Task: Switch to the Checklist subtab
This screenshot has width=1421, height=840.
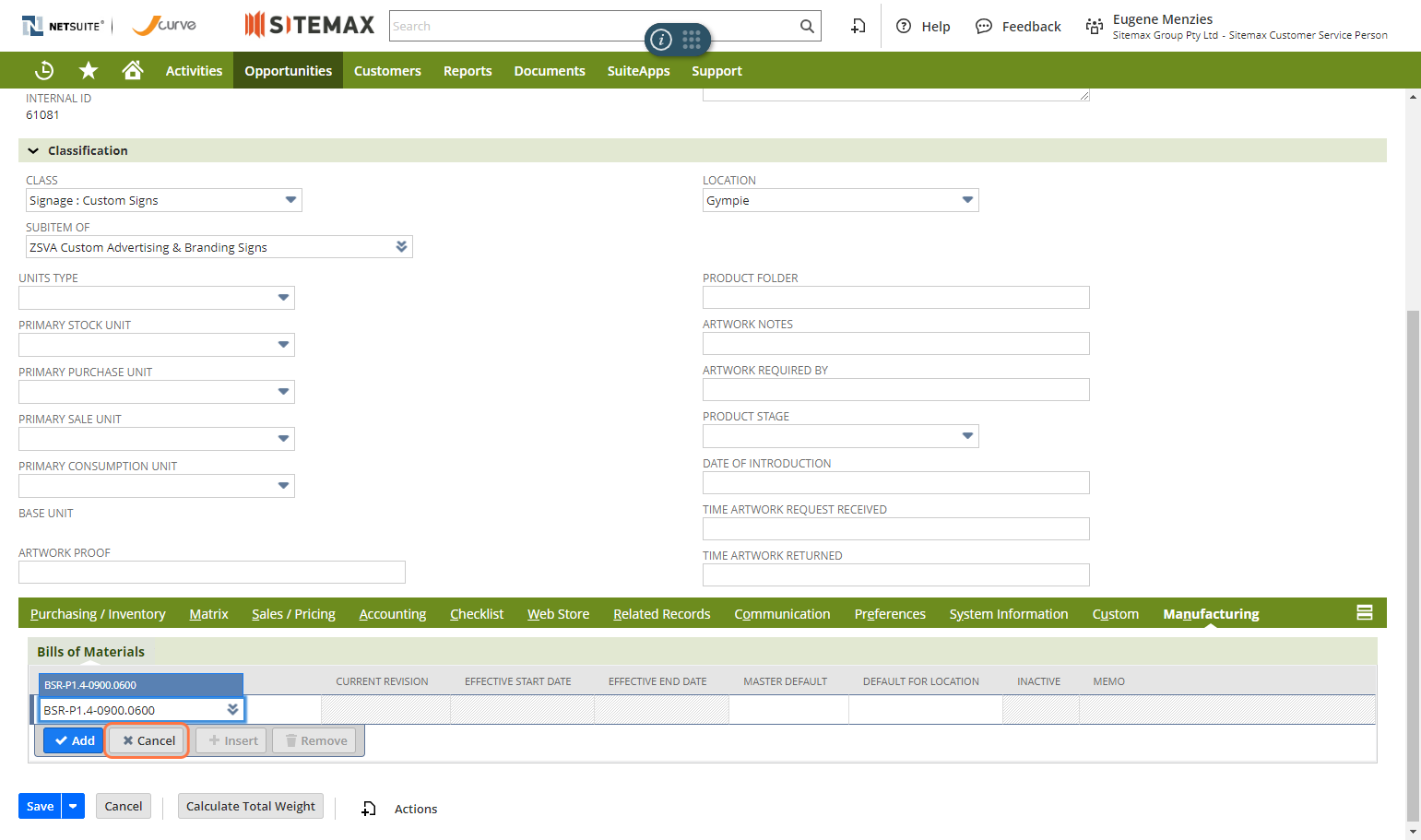Action: 477,613
